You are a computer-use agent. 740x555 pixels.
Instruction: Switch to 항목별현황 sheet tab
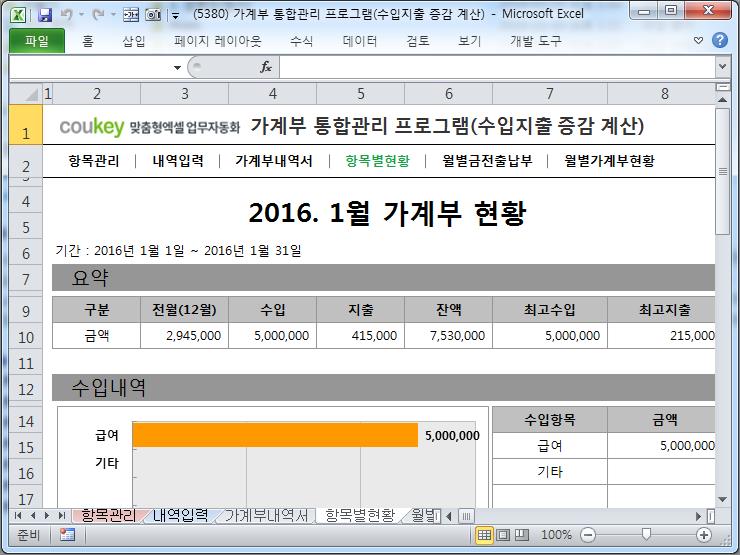360,515
